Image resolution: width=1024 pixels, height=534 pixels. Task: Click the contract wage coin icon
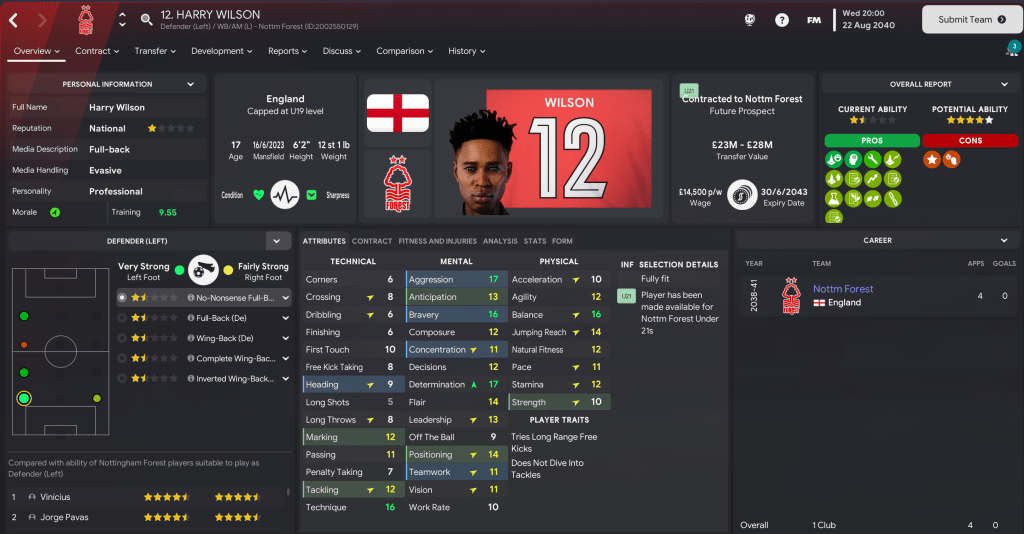[742, 196]
